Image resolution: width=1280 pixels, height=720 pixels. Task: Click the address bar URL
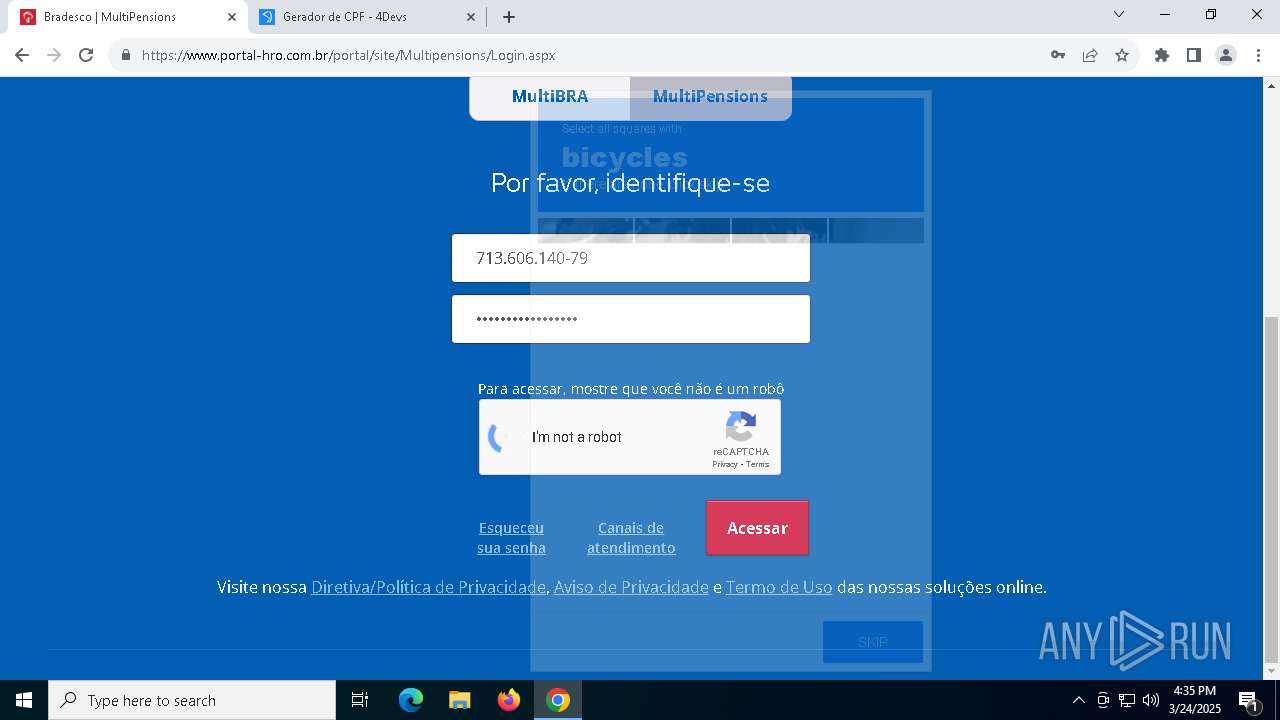coord(348,55)
